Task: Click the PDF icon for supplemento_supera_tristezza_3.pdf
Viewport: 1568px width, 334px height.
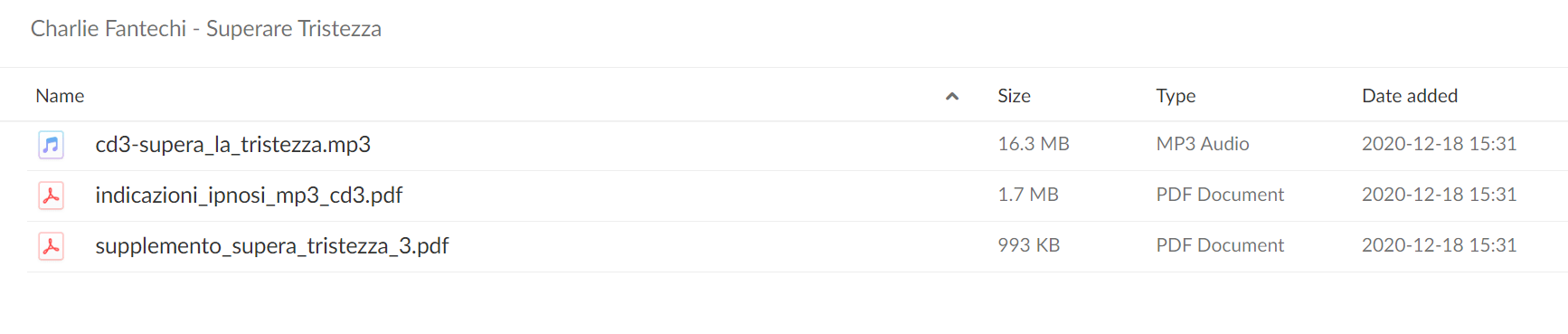Action: [51, 246]
